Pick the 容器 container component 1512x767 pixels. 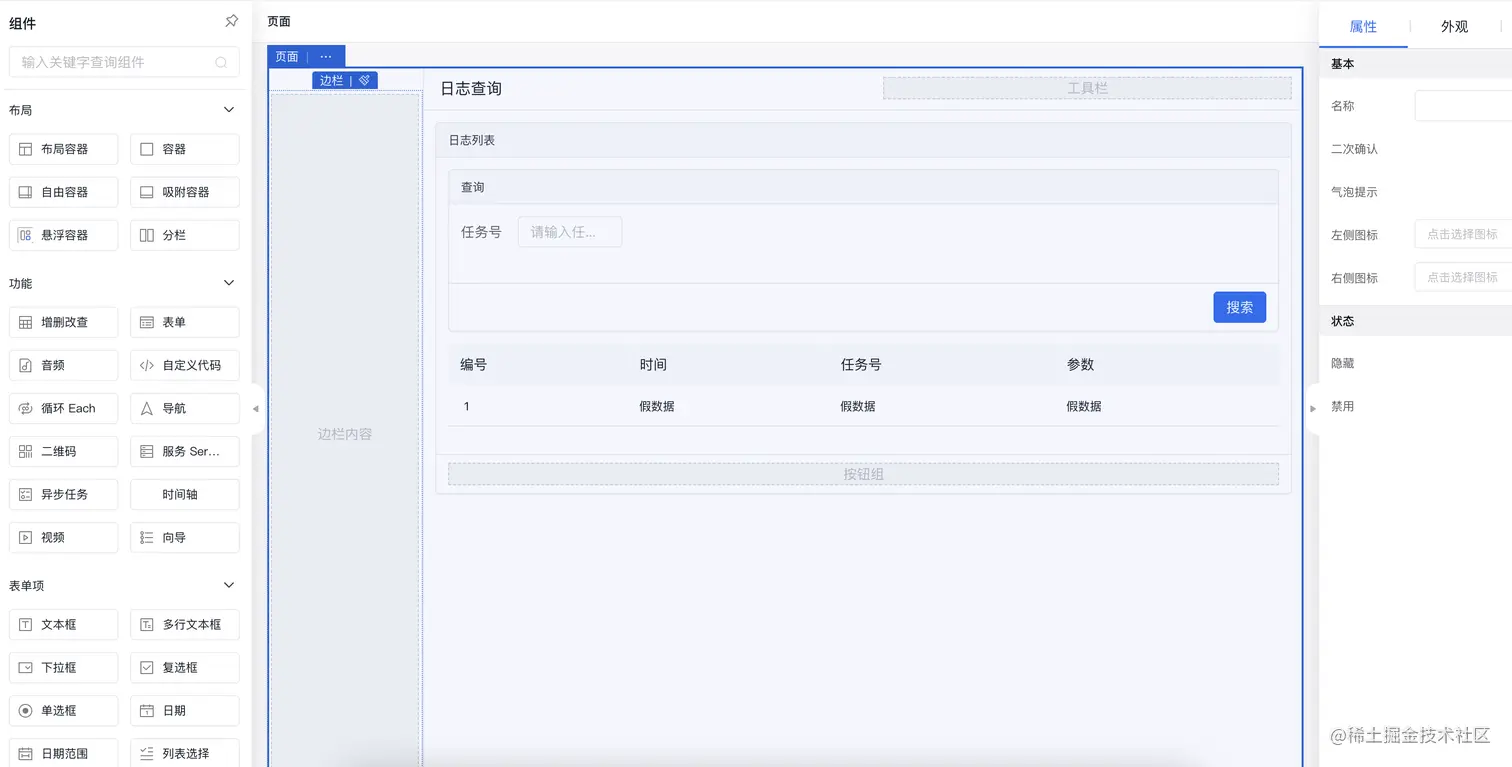[185, 149]
